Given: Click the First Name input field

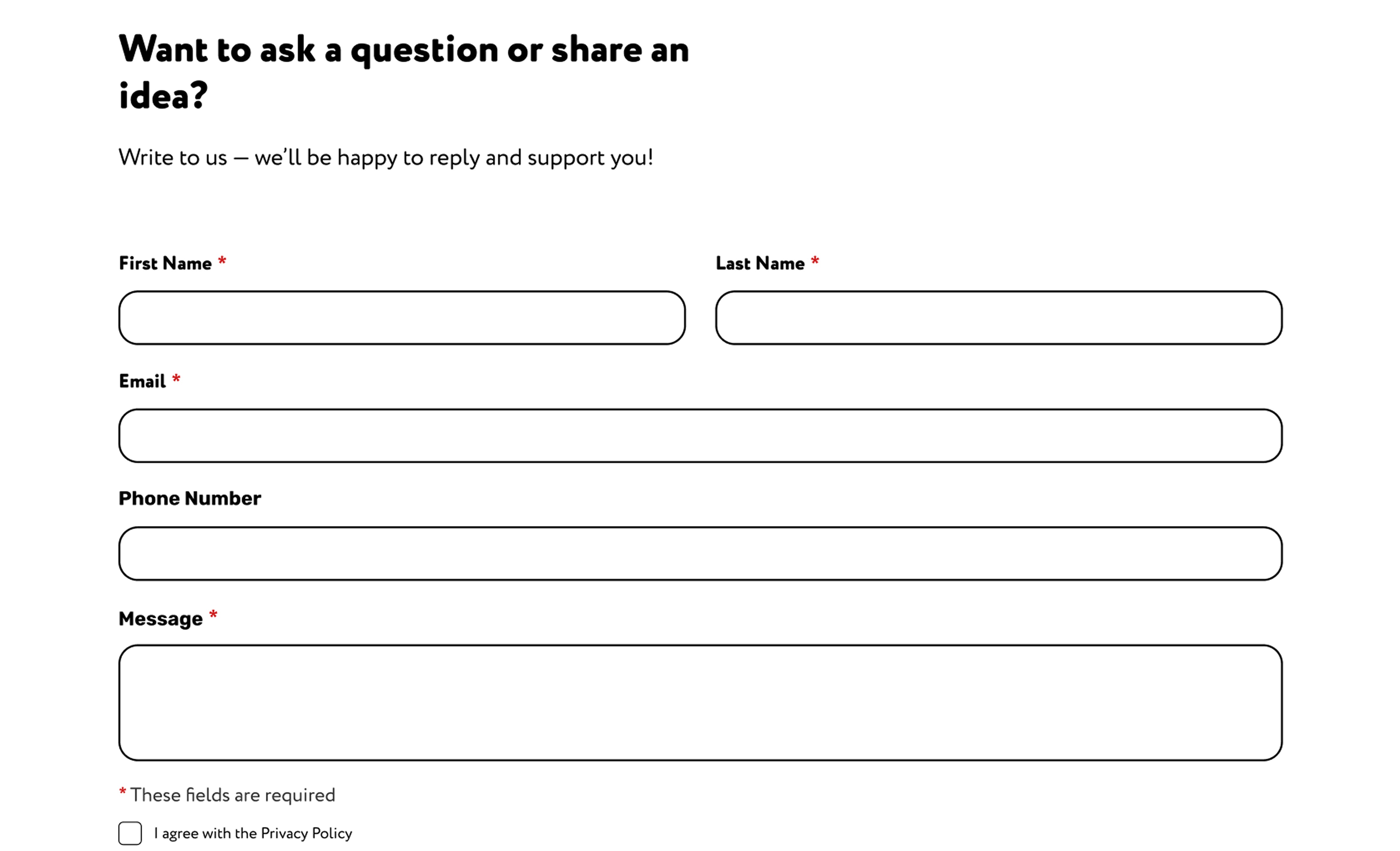Looking at the screenshot, I should click(x=402, y=318).
